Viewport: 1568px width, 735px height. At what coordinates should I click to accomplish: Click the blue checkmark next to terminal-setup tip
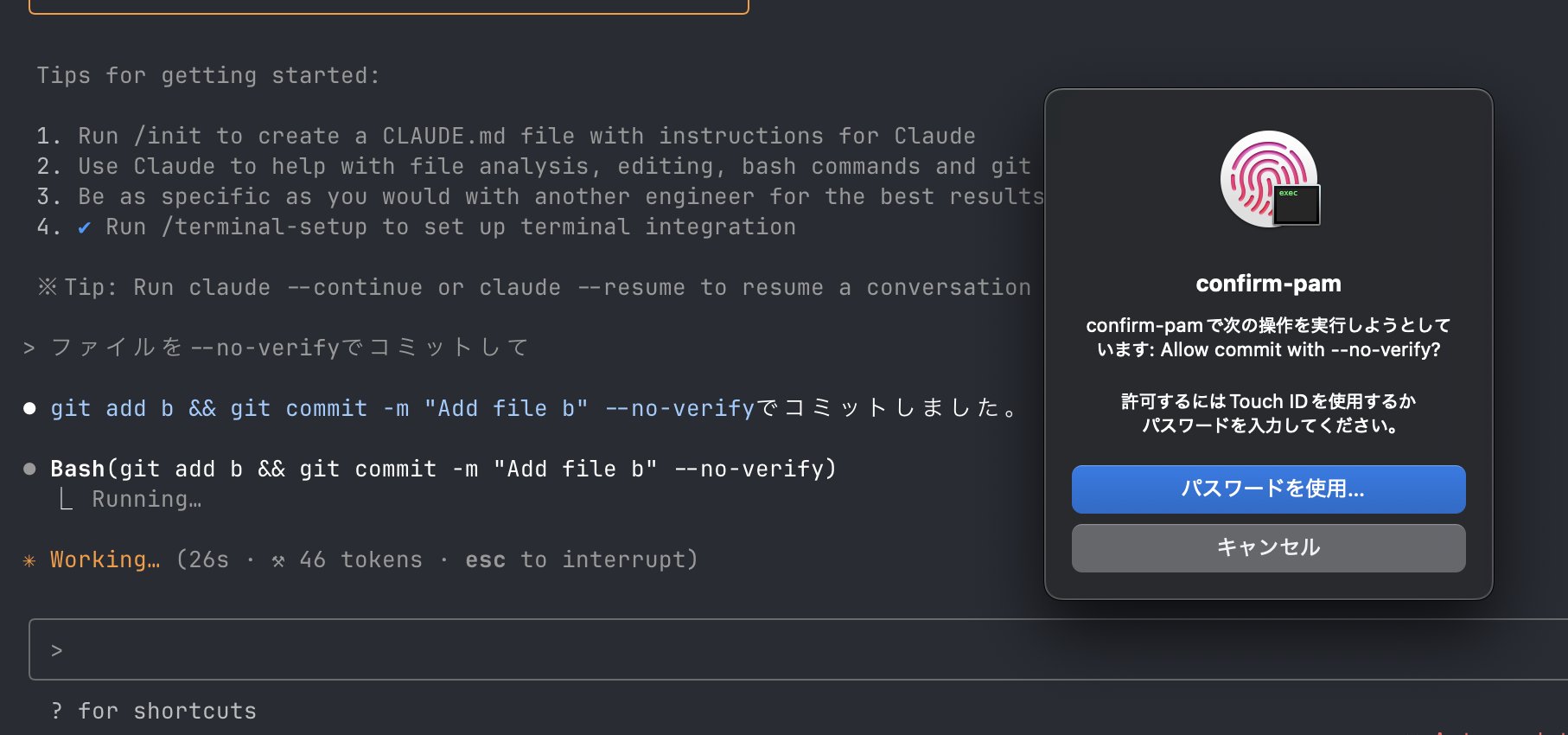pyautogui.click(x=84, y=227)
